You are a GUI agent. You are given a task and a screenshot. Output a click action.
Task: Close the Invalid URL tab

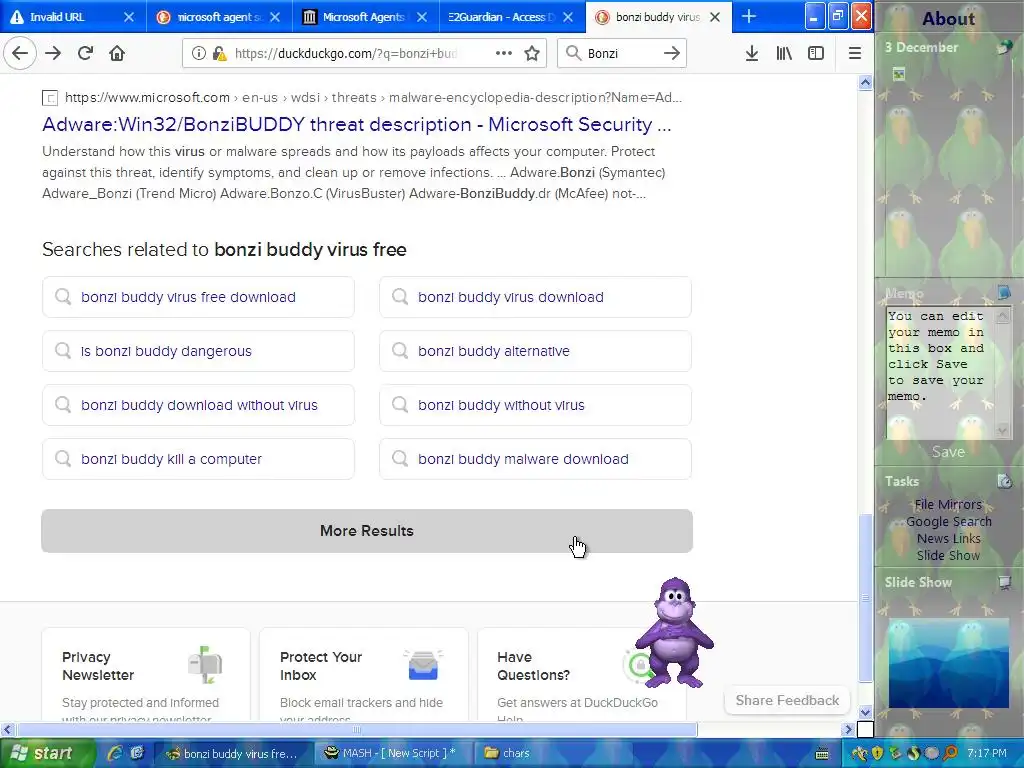(x=129, y=17)
